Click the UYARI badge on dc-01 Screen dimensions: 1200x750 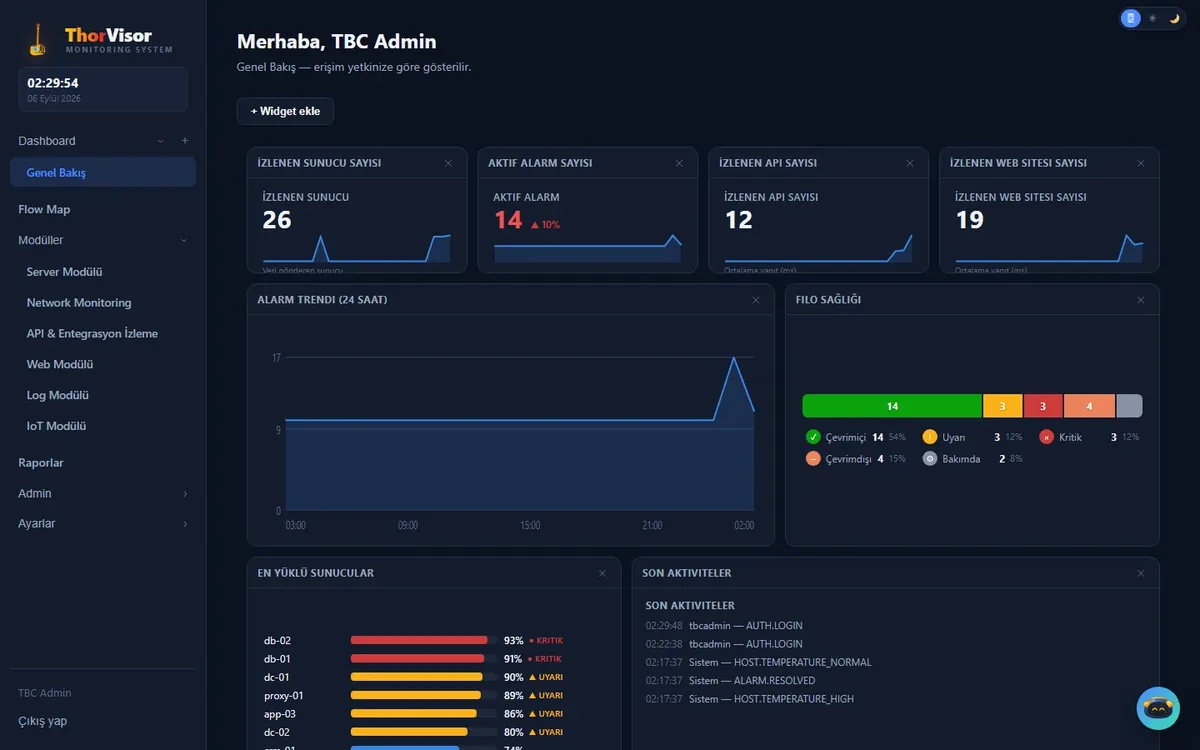pyautogui.click(x=546, y=677)
